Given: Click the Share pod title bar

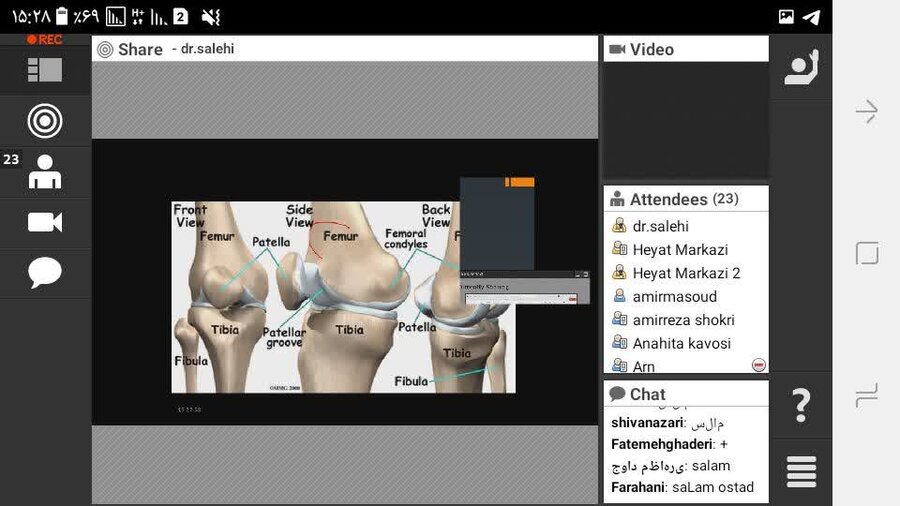Looking at the screenshot, I should (345, 49).
